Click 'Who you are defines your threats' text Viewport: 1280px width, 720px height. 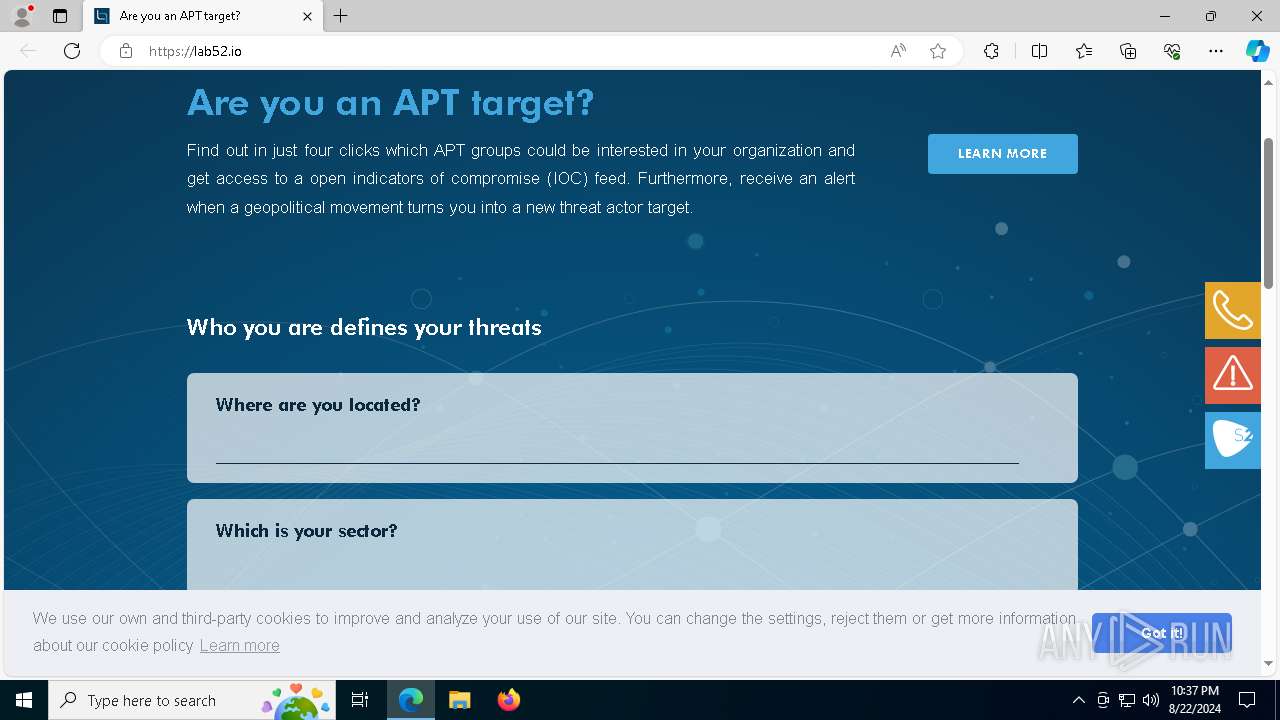[x=364, y=327]
